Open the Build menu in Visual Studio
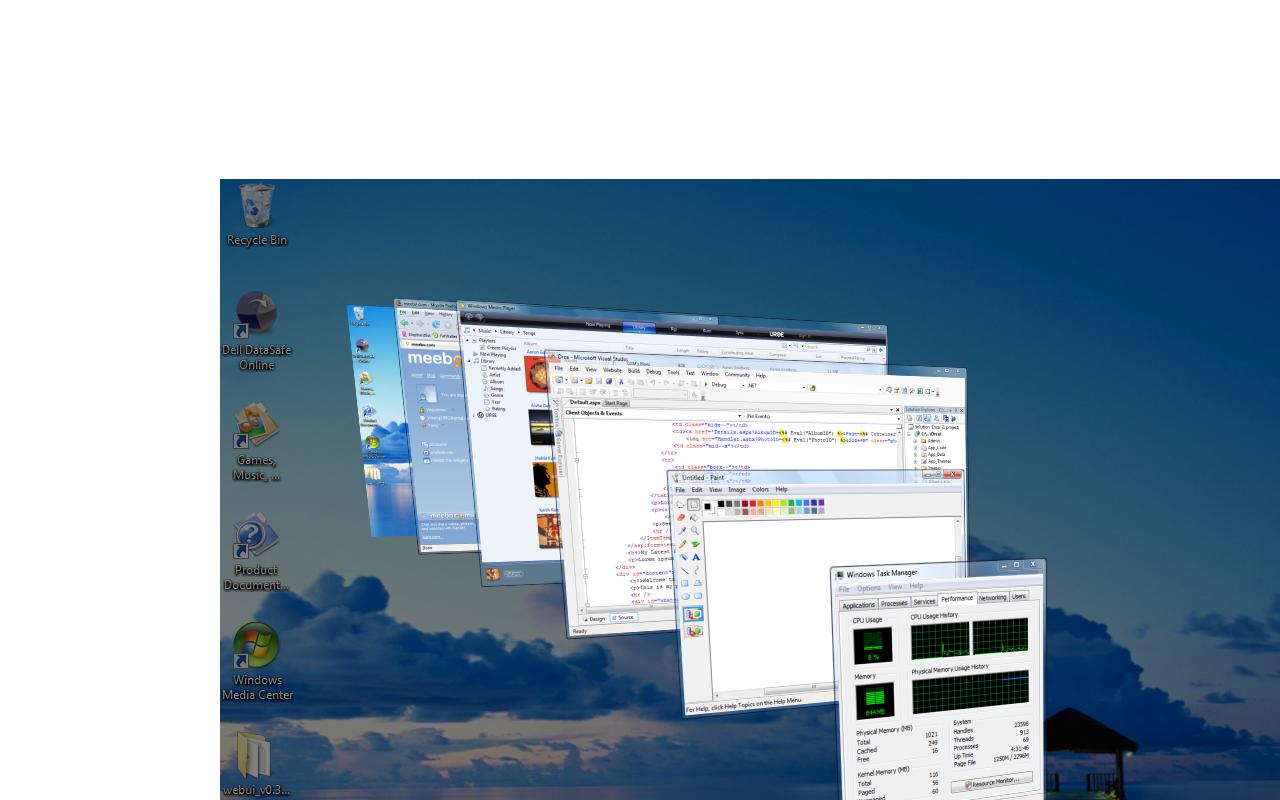1280x800 pixels. click(634, 371)
